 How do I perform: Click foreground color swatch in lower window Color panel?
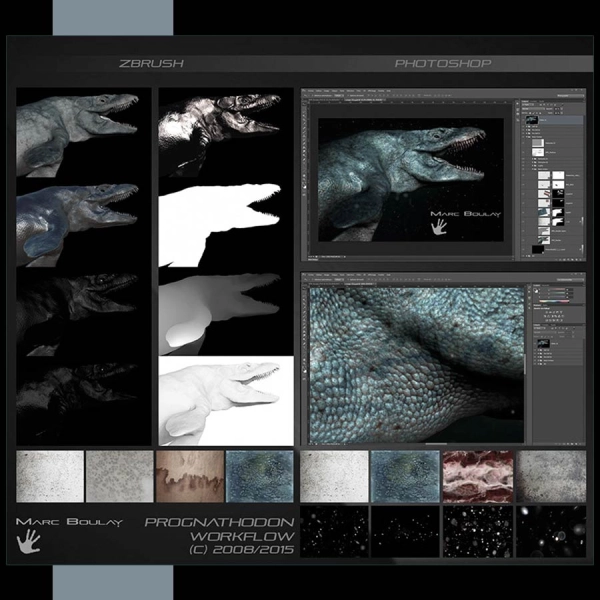[x=536, y=290]
